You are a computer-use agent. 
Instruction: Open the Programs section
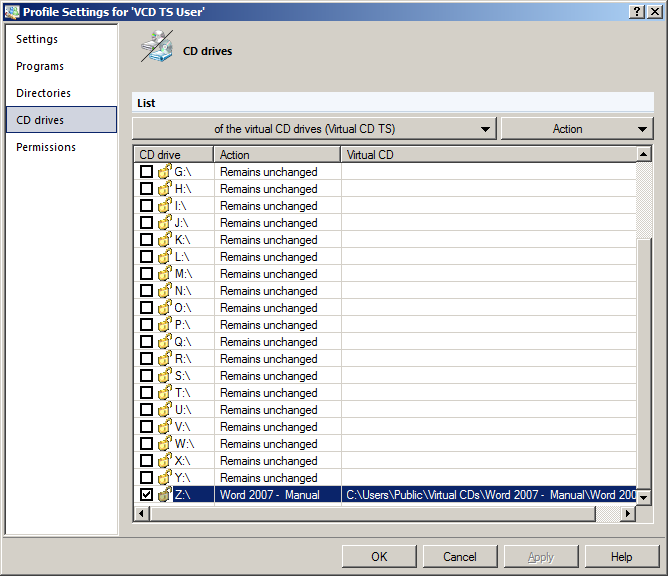click(x=40, y=66)
